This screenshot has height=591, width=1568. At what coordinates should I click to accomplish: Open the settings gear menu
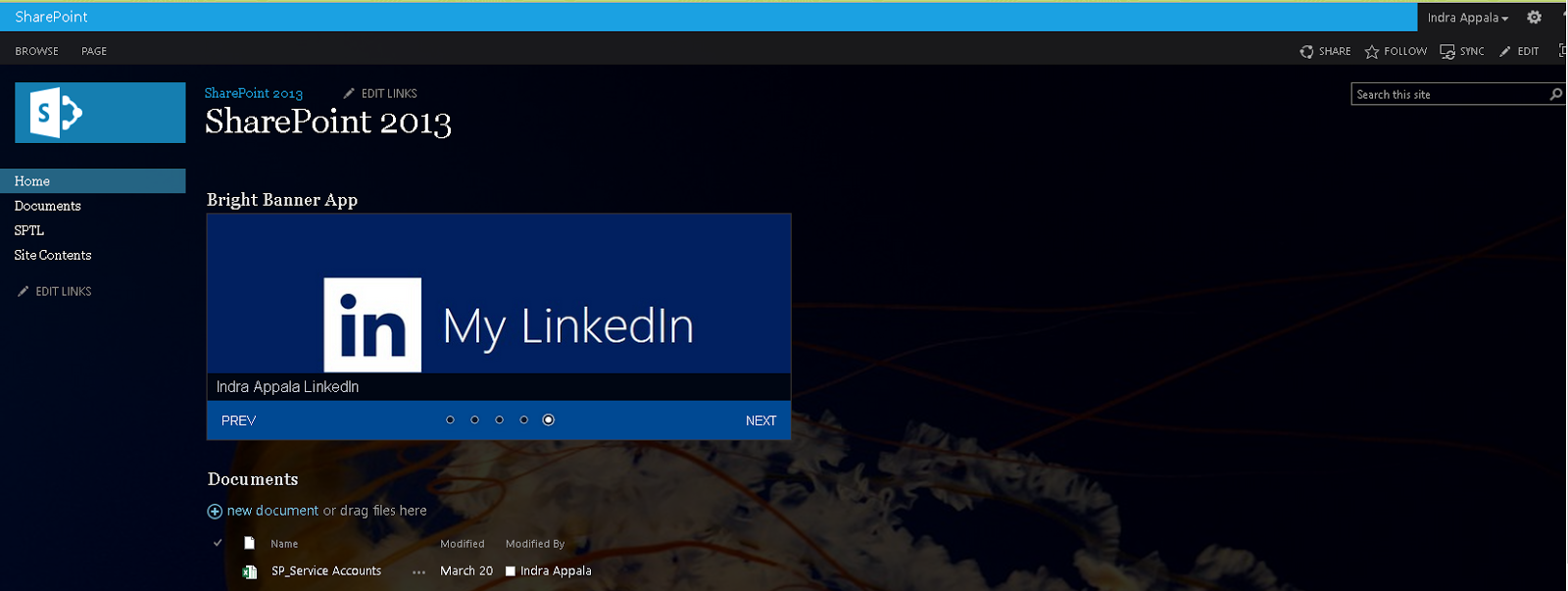tap(1534, 18)
